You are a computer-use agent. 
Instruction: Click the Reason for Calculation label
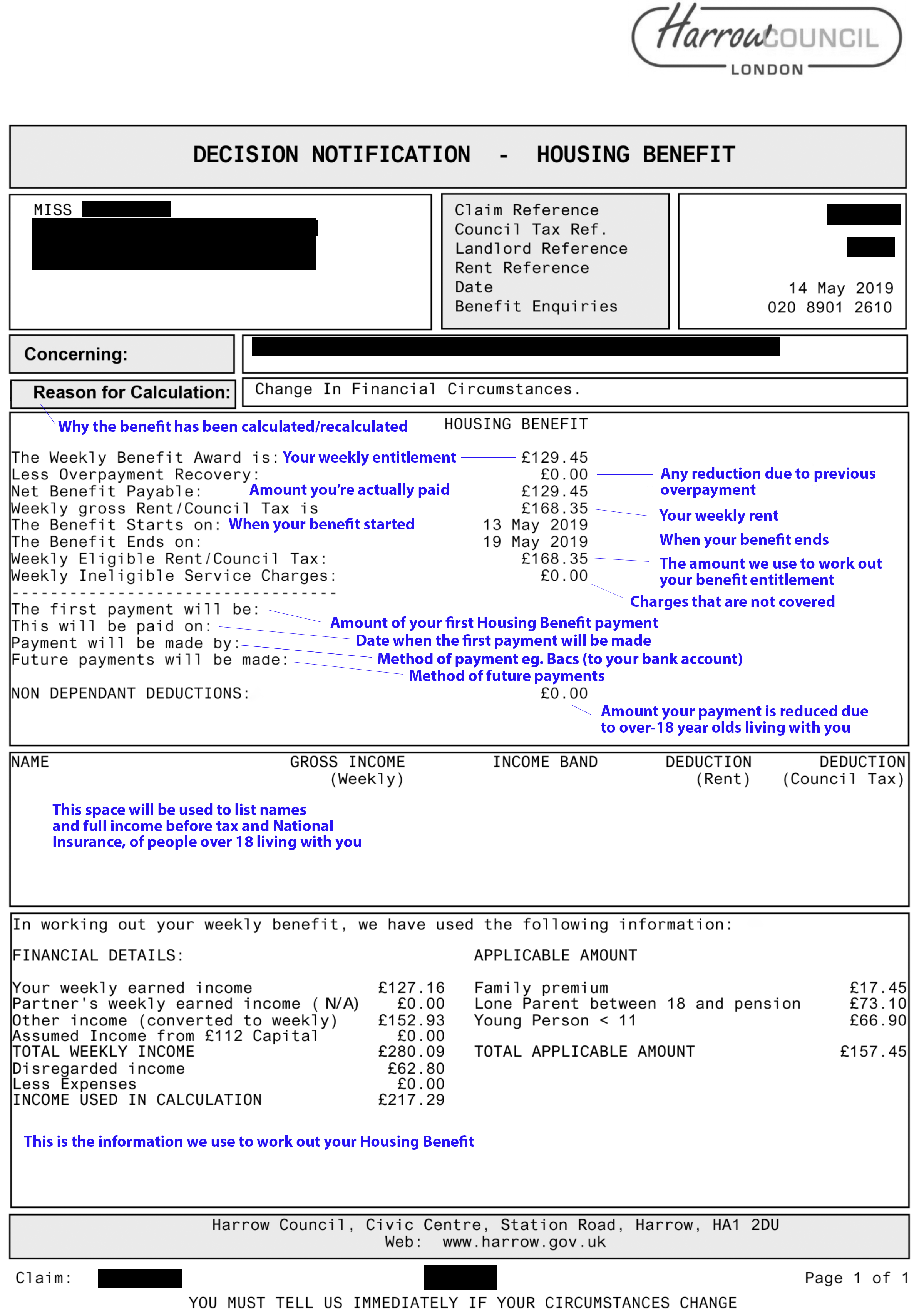click(131, 392)
